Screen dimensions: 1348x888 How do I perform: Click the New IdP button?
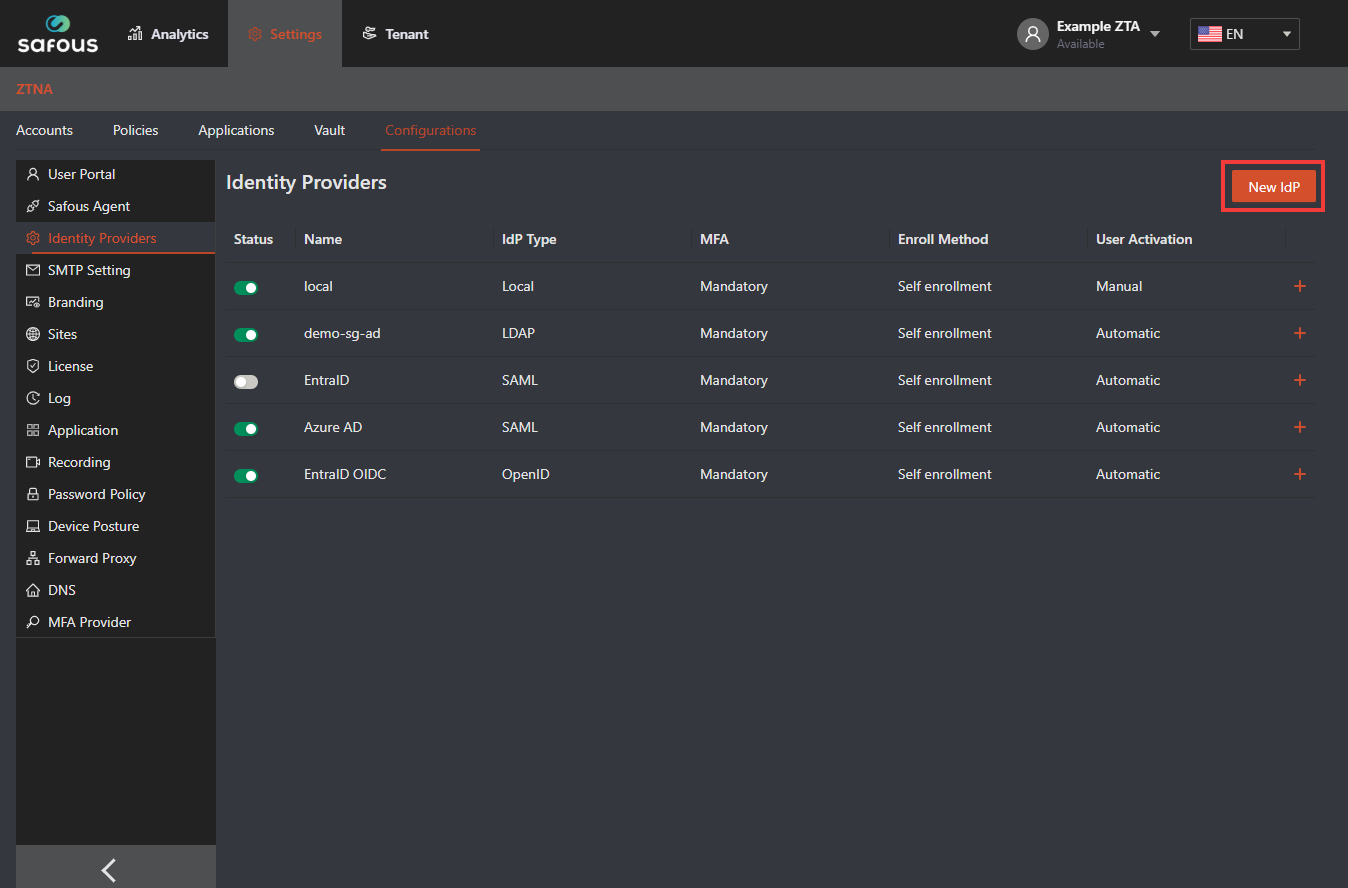1273,187
